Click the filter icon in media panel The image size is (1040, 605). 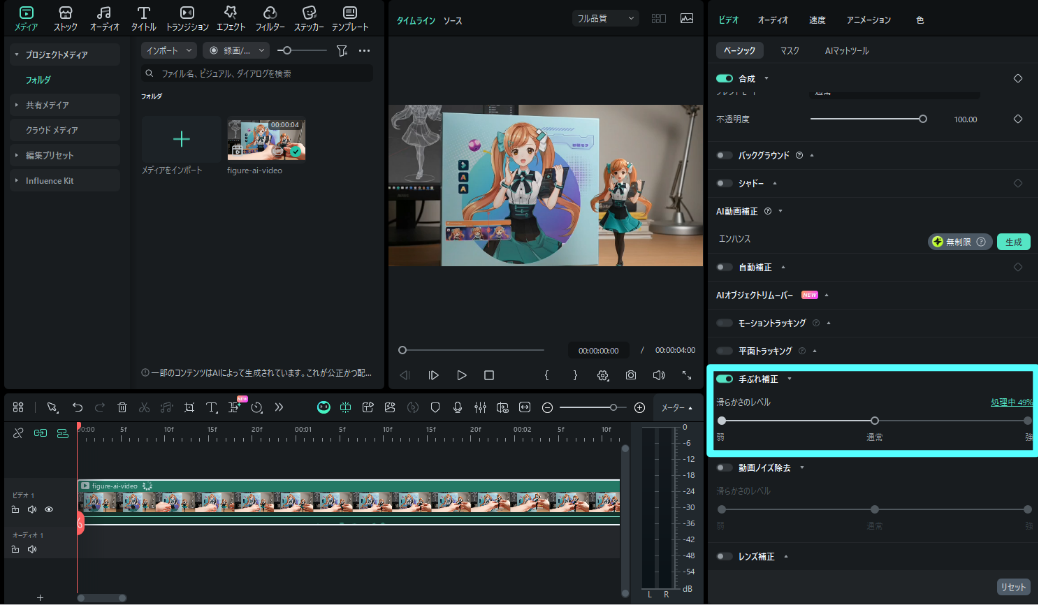[x=342, y=50]
